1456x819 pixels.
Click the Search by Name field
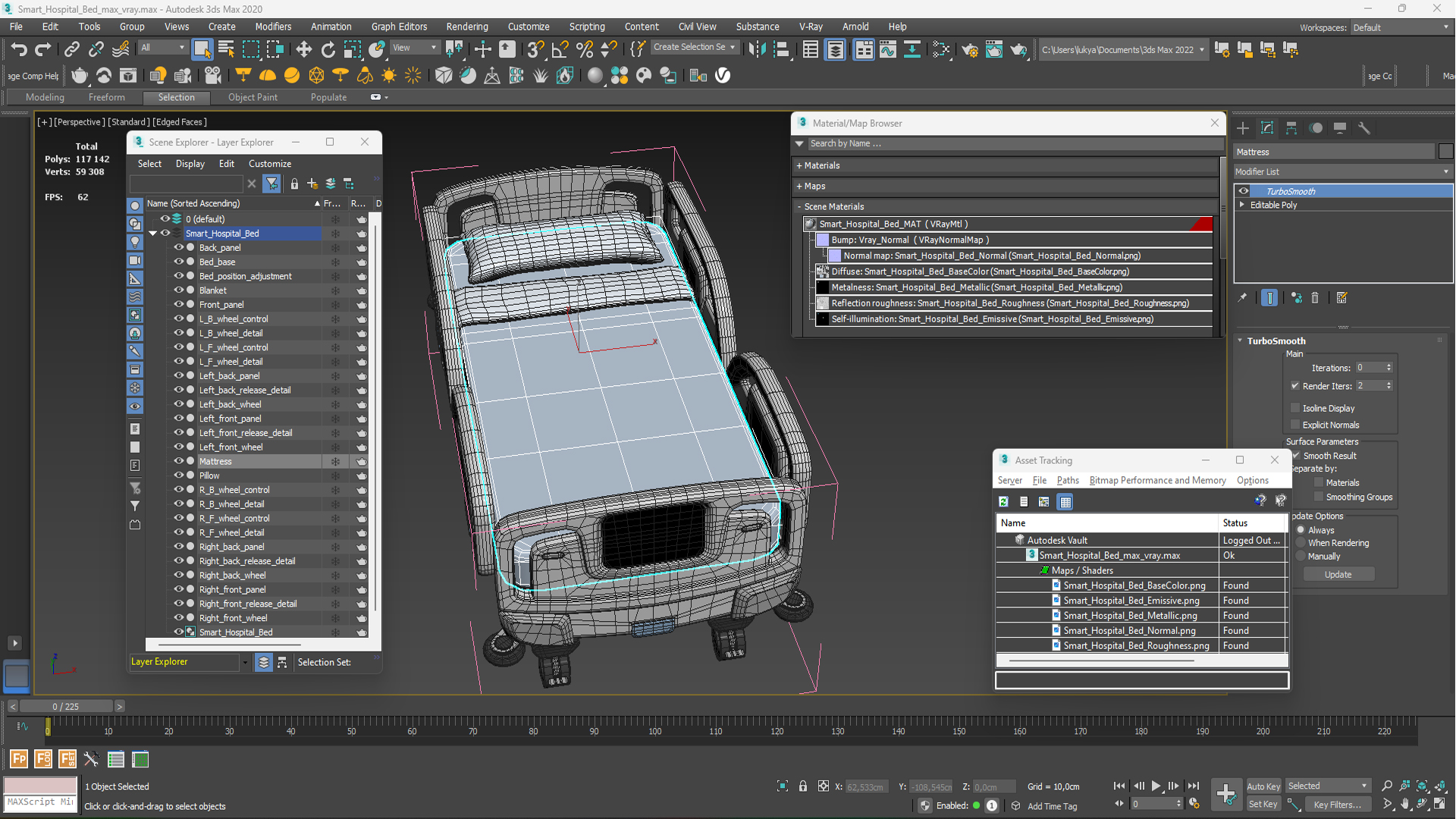[1015, 143]
